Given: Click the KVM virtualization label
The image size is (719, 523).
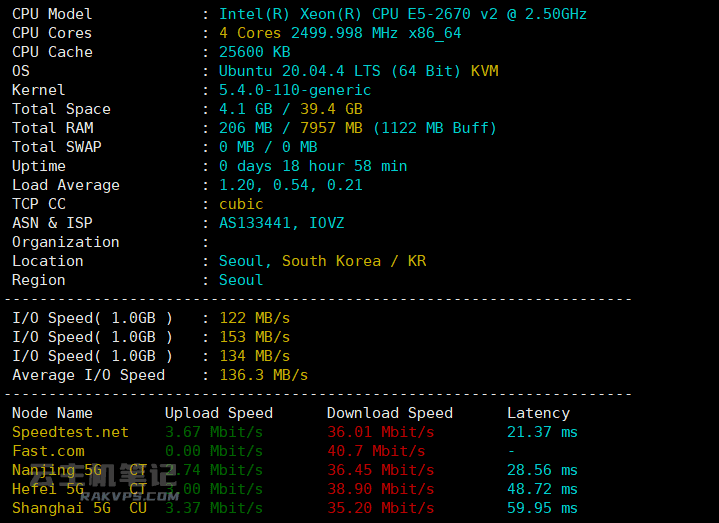Looking at the screenshot, I should click(485, 71).
